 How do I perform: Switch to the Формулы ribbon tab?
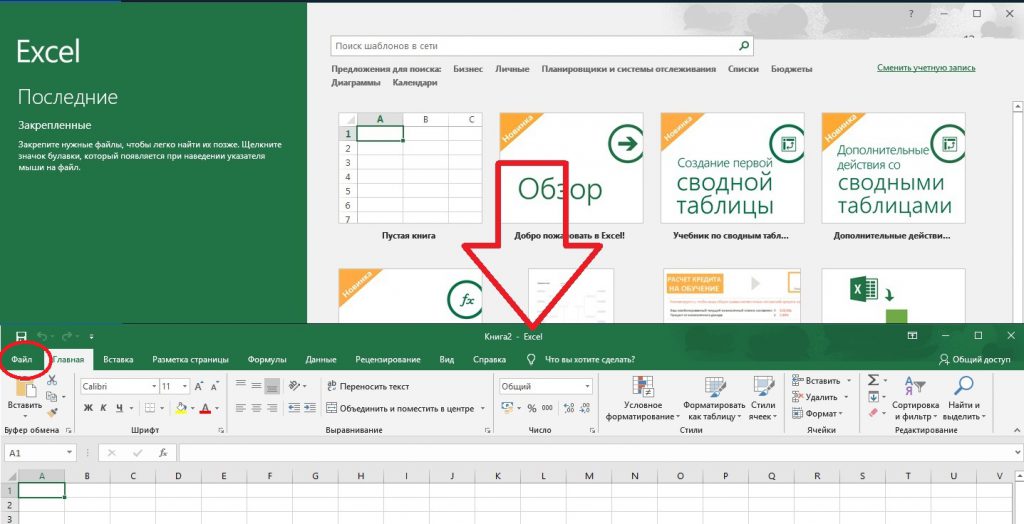267,359
